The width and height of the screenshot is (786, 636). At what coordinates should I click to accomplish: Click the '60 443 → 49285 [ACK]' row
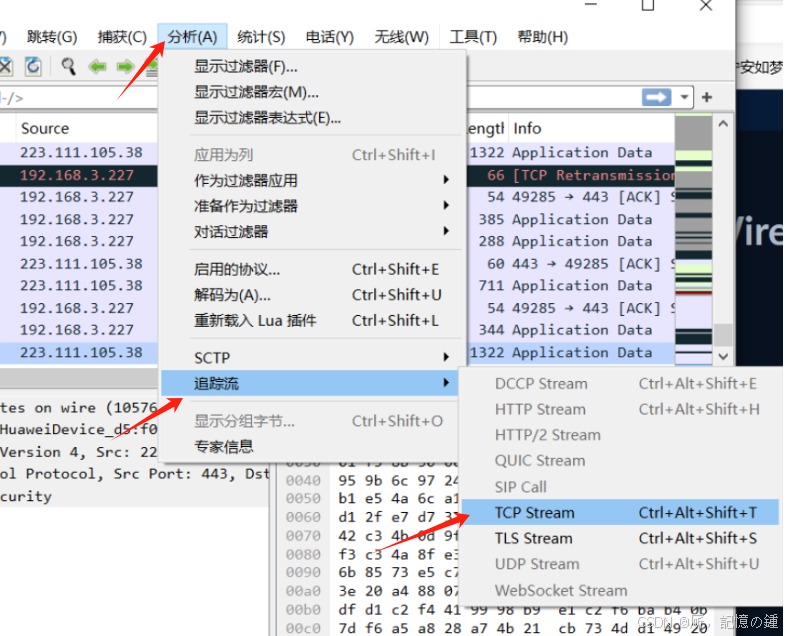[x=570, y=264]
